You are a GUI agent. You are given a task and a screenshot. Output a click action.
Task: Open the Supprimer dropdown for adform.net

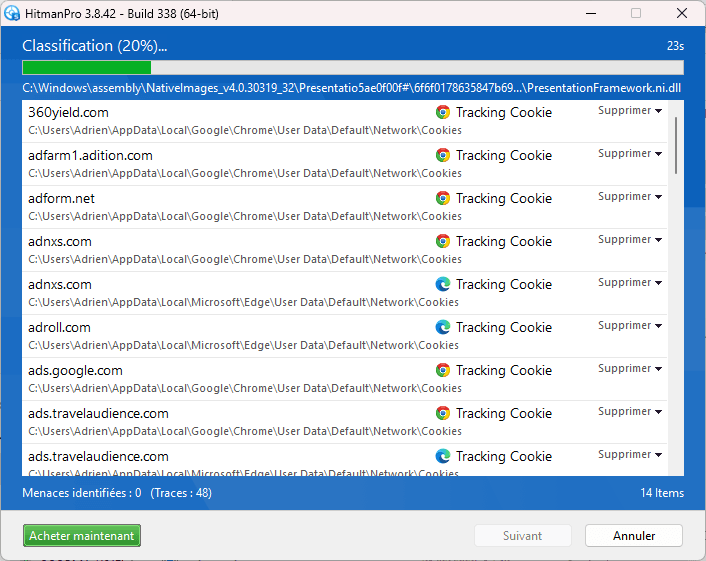point(629,197)
